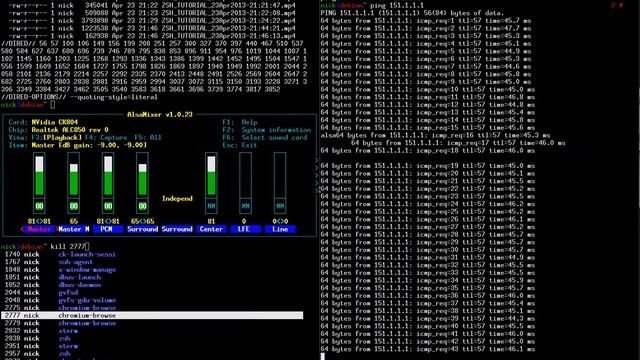Click the ZSH_TUTORIAL_23Apr2013-21:24:22.mp4 file entry
Viewport: 640px width, 360px height.
pos(228,21)
